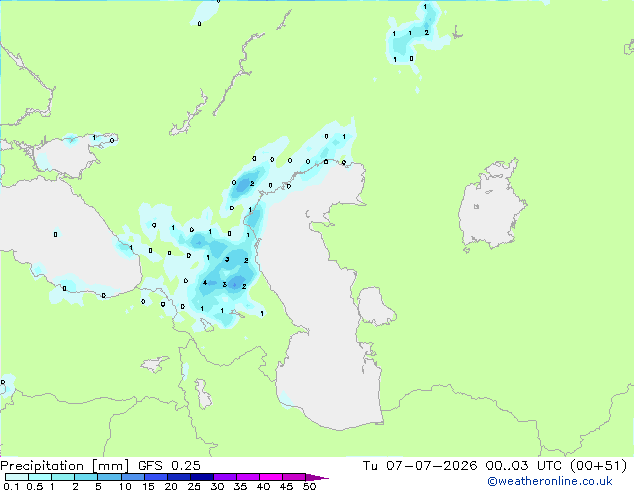Select the 35–40 mm legend swatch
The width and height of the screenshot is (634, 490).
[247, 477]
